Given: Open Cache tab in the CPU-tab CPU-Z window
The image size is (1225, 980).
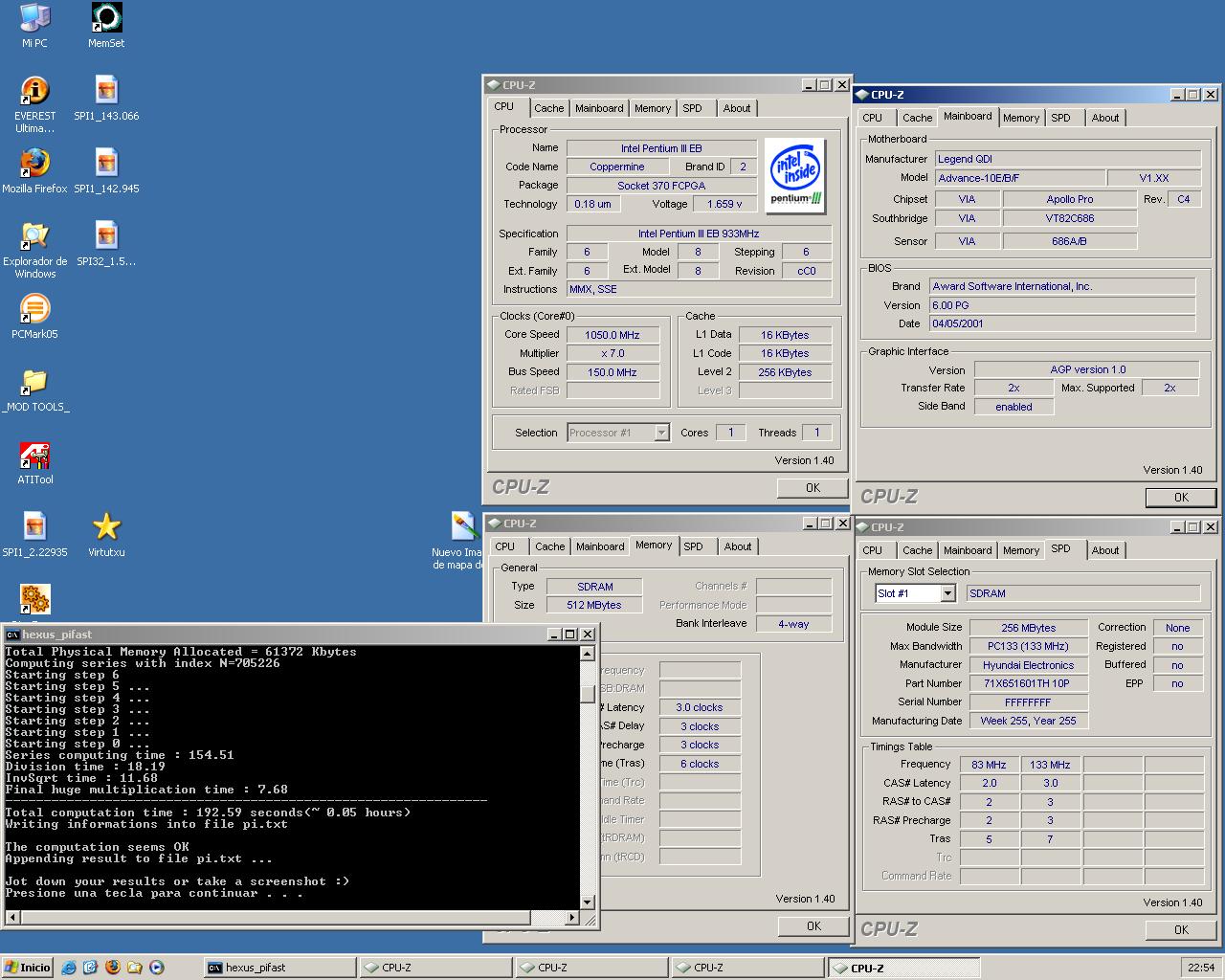Looking at the screenshot, I should (549, 108).
